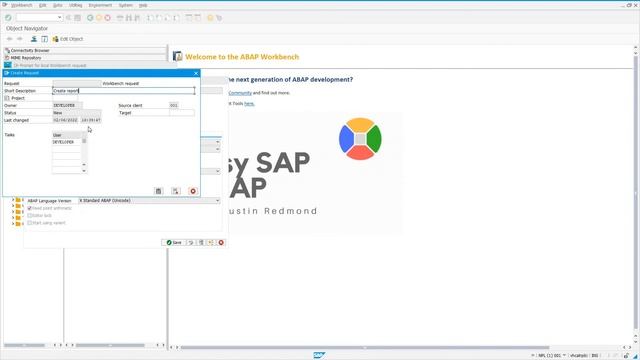
Task: Click the workbench icon beside Welcome heading
Action: coord(178,56)
